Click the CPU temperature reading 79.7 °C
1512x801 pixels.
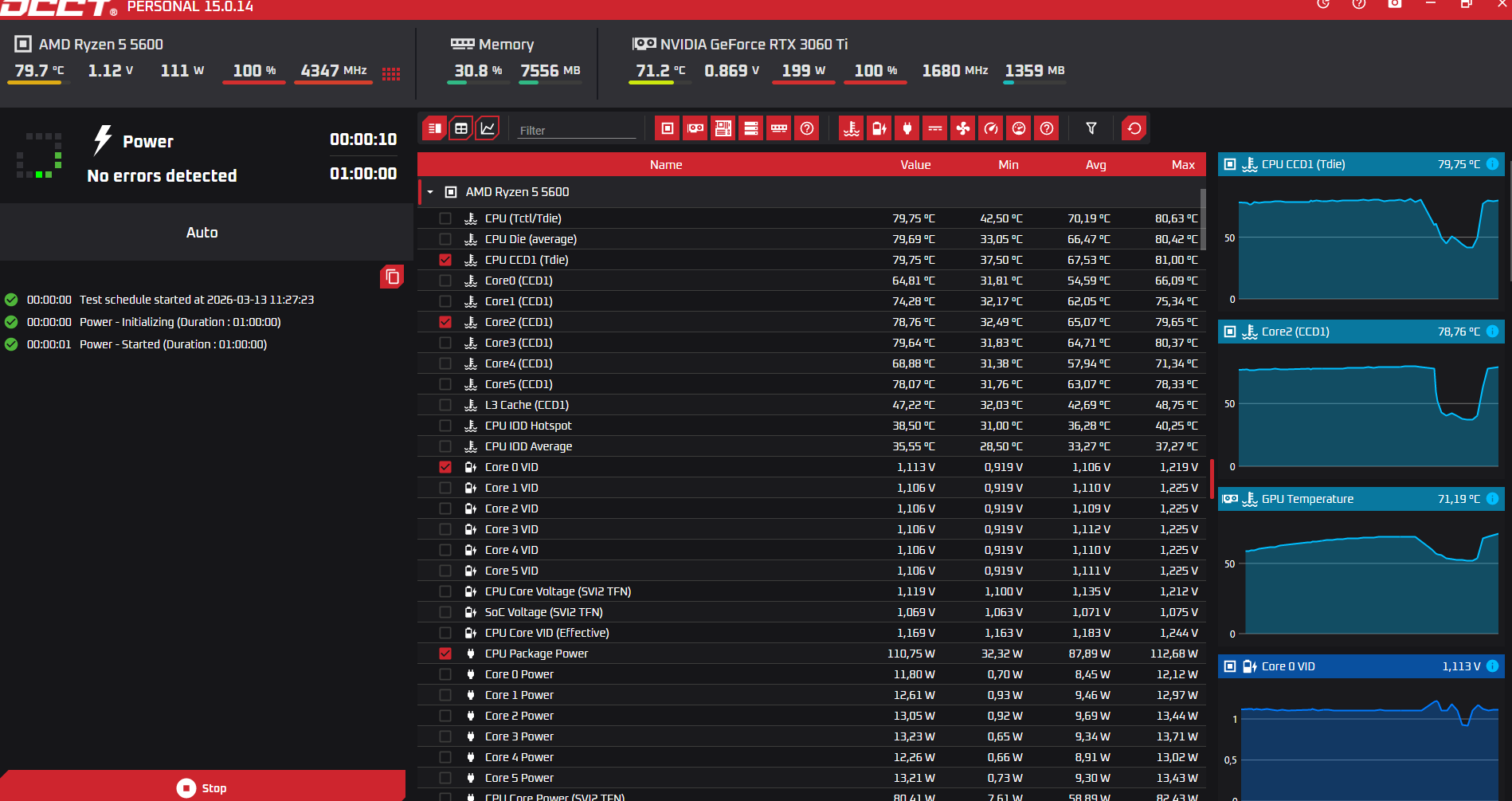click(39, 70)
